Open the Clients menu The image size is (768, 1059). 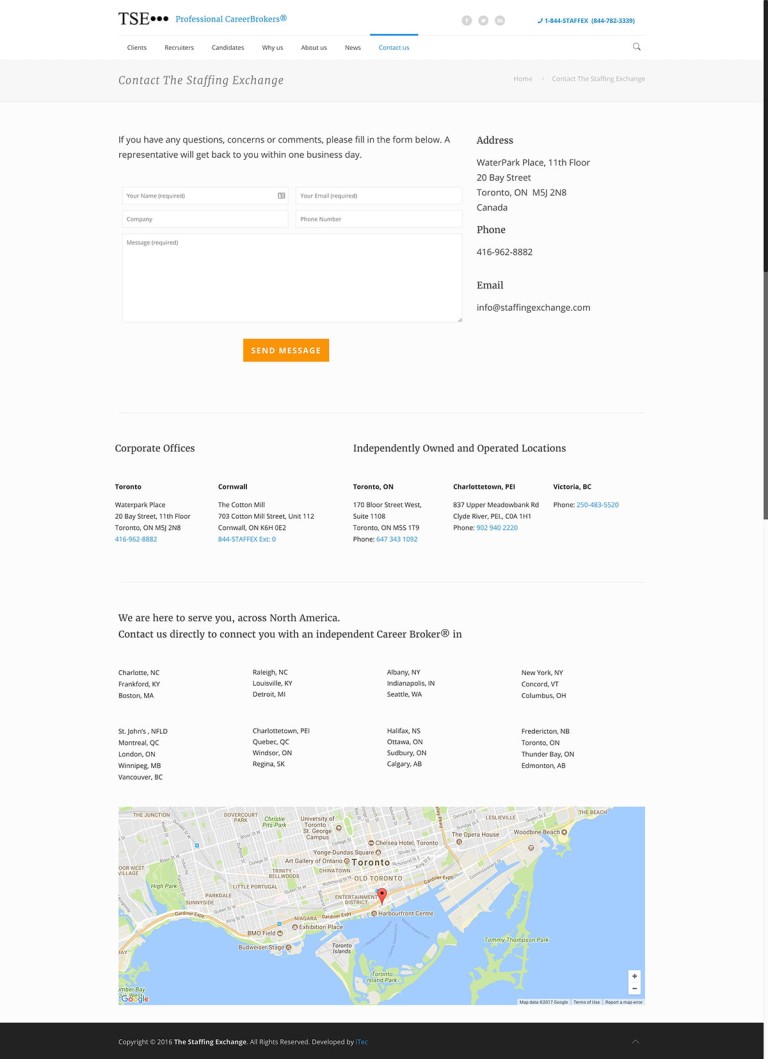136,47
